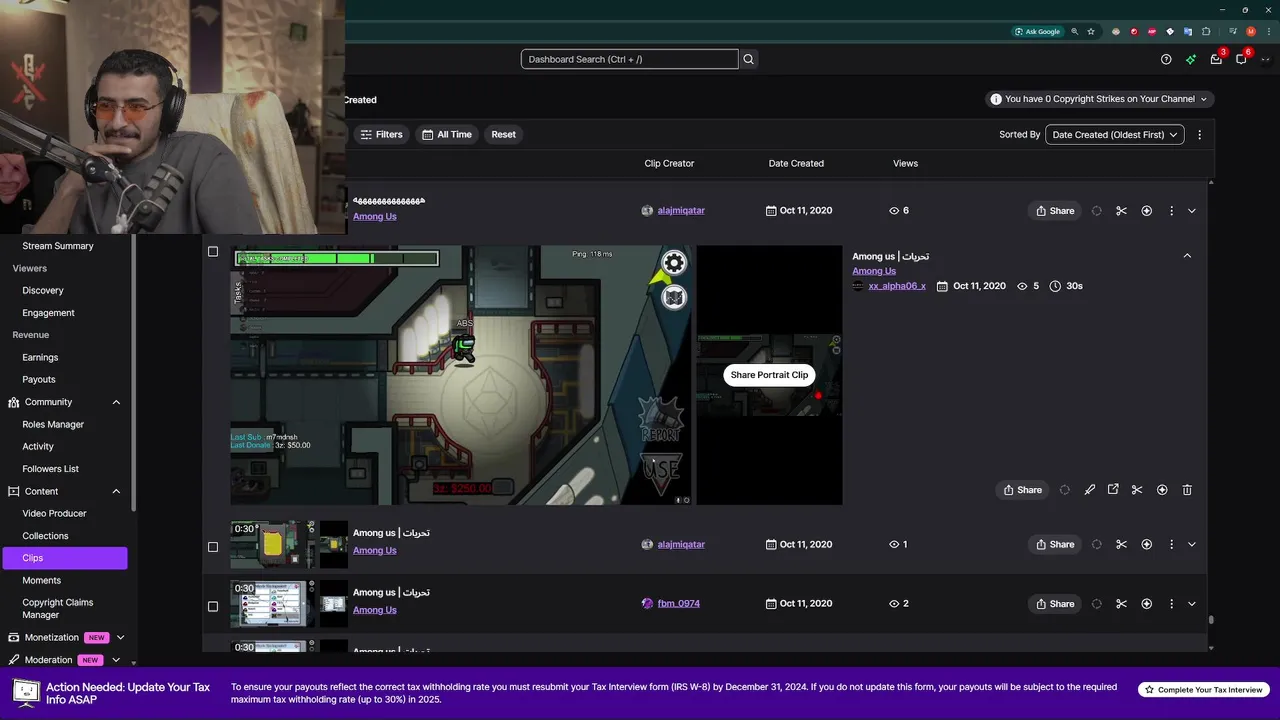Play the Among Us clip preview video
Viewport: 1280px width, 720px height.
pos(461,375)
